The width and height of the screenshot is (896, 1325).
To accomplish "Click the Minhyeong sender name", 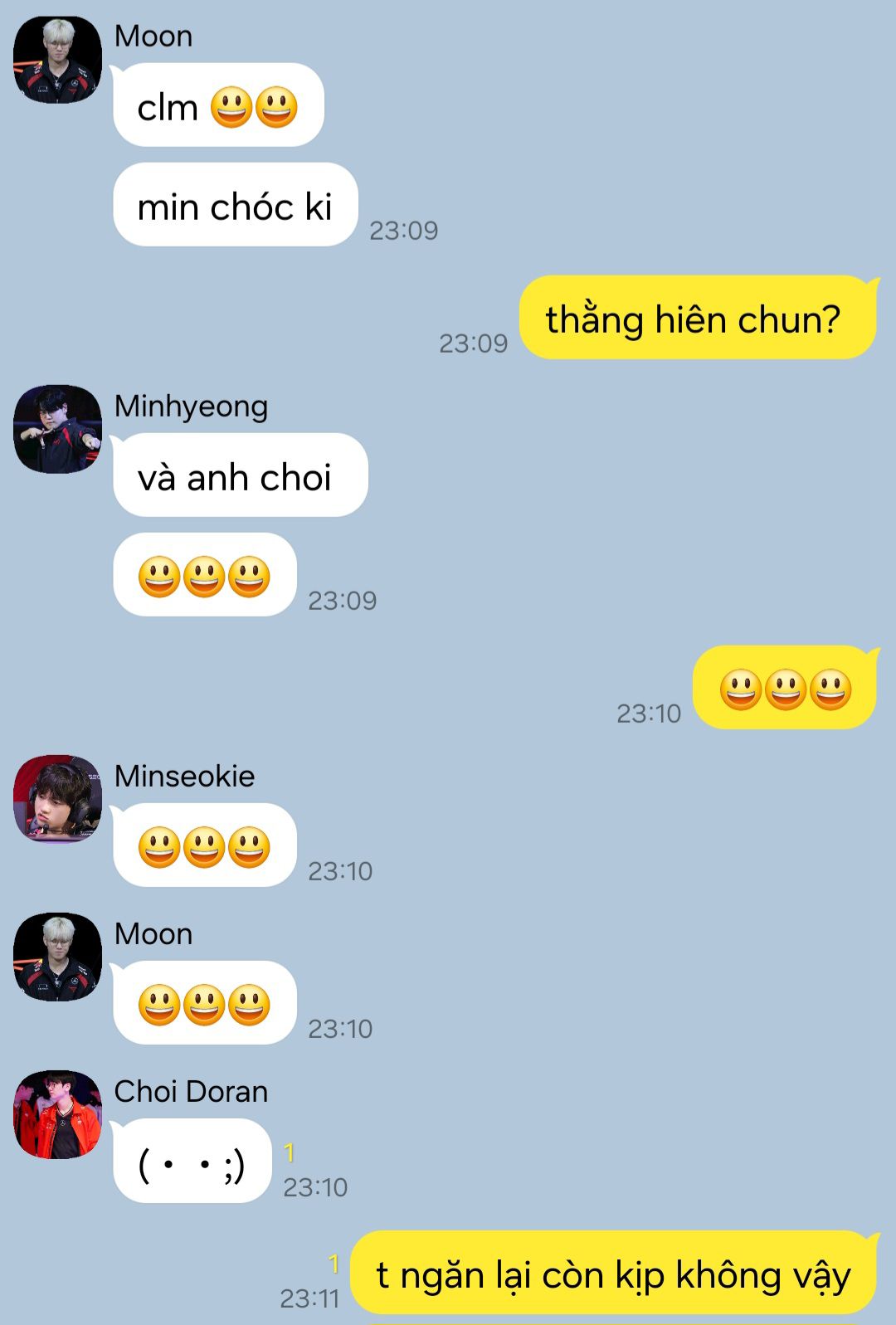I will 191,407.
